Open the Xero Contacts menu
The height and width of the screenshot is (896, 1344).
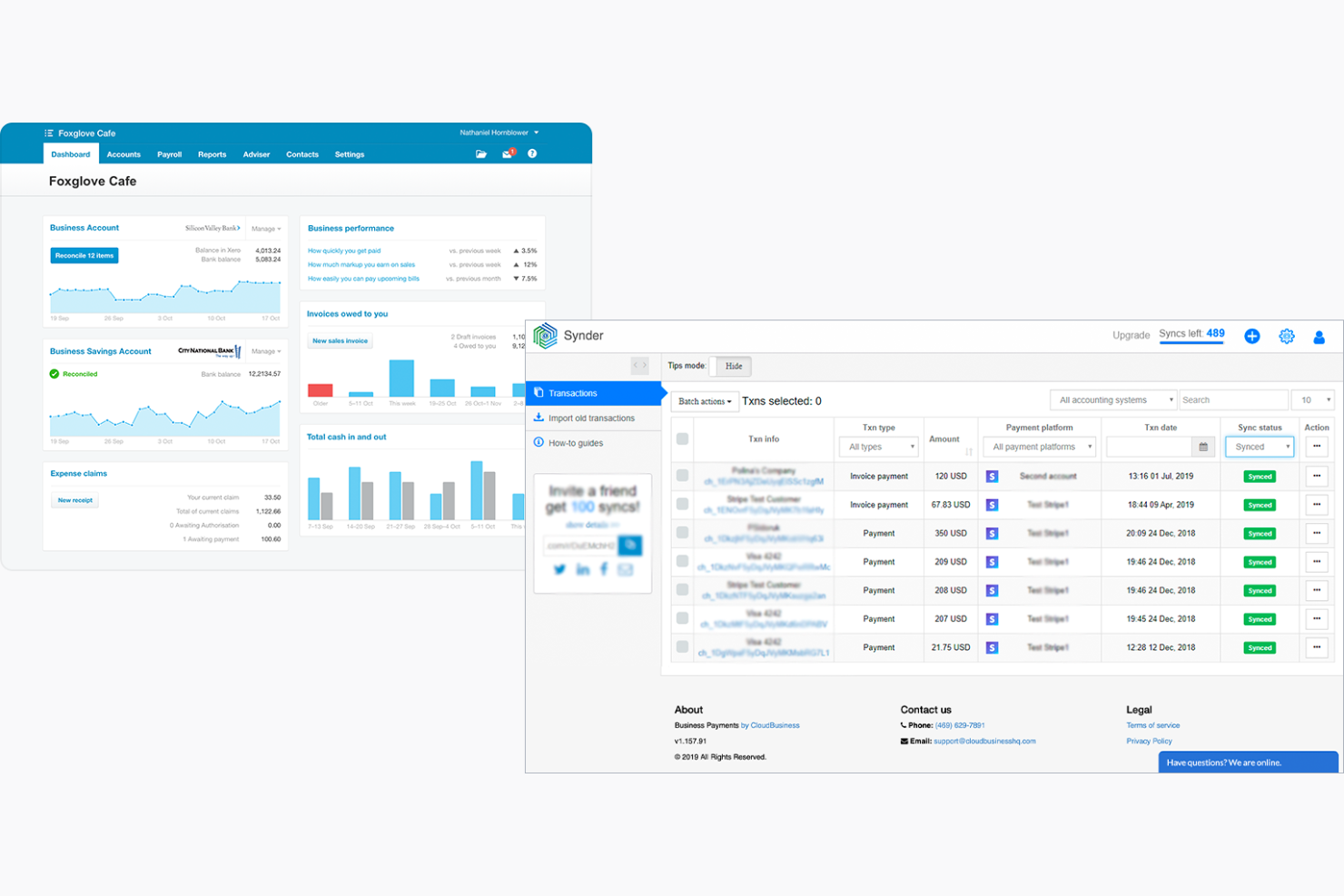pos(302,154)
